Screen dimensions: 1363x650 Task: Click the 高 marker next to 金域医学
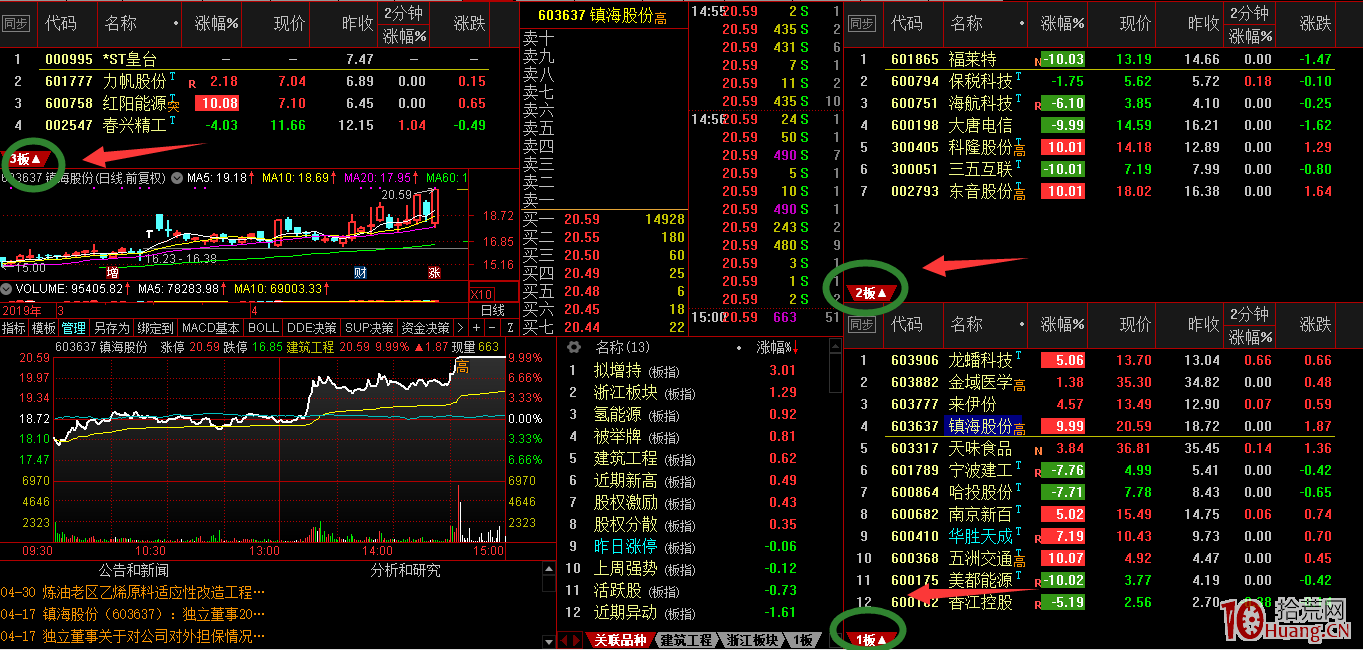coord(1019,384)
